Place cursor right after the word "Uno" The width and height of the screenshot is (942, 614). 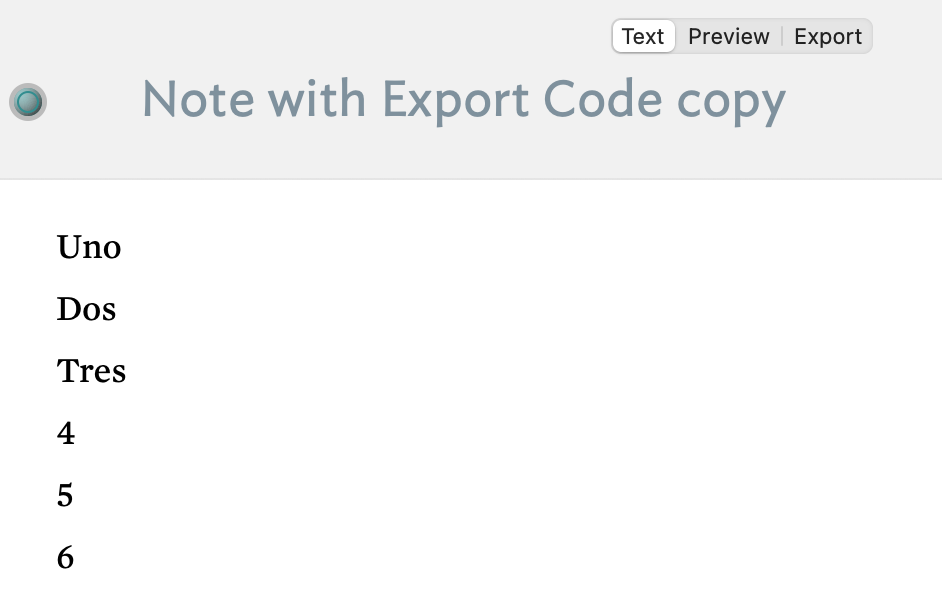pyautogui.click(x=122, y=247)
